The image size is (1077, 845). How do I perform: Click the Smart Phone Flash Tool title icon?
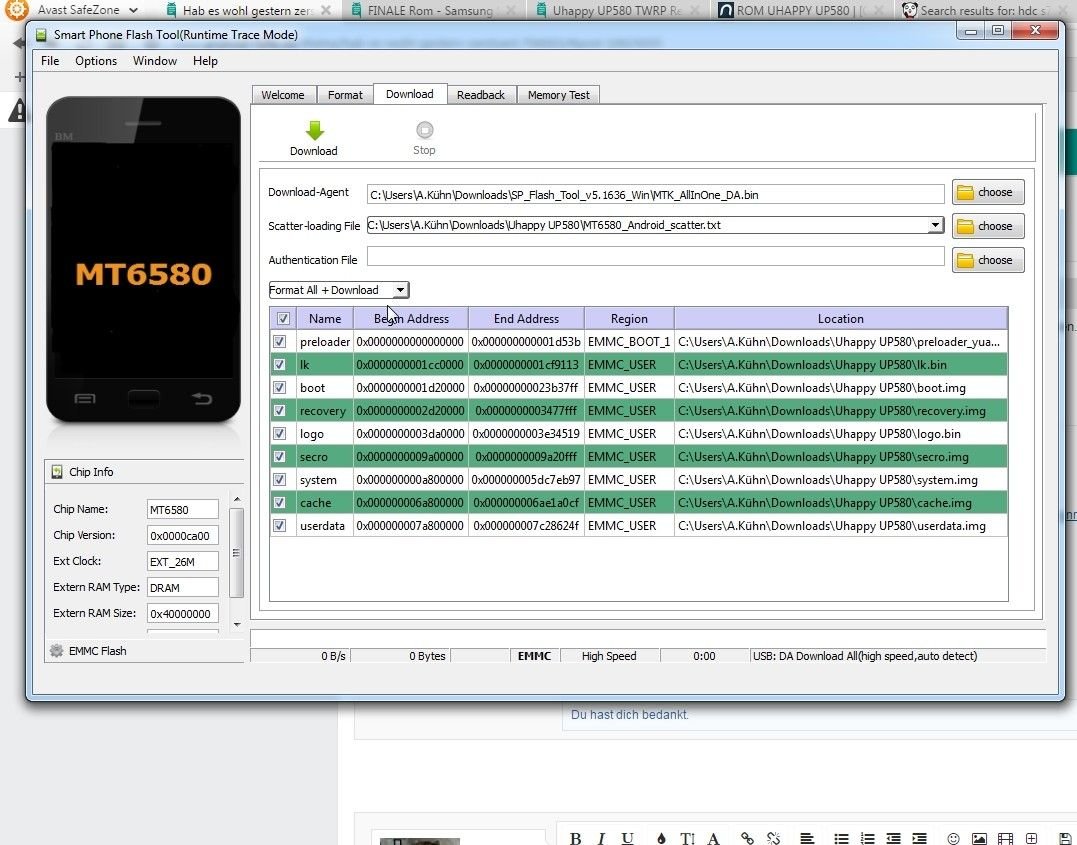click(41, 35)
